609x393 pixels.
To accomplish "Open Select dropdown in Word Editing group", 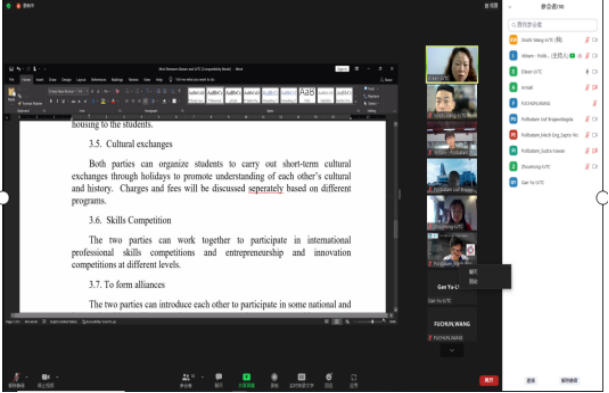I will pyautogui.click(x=372, y=103).
